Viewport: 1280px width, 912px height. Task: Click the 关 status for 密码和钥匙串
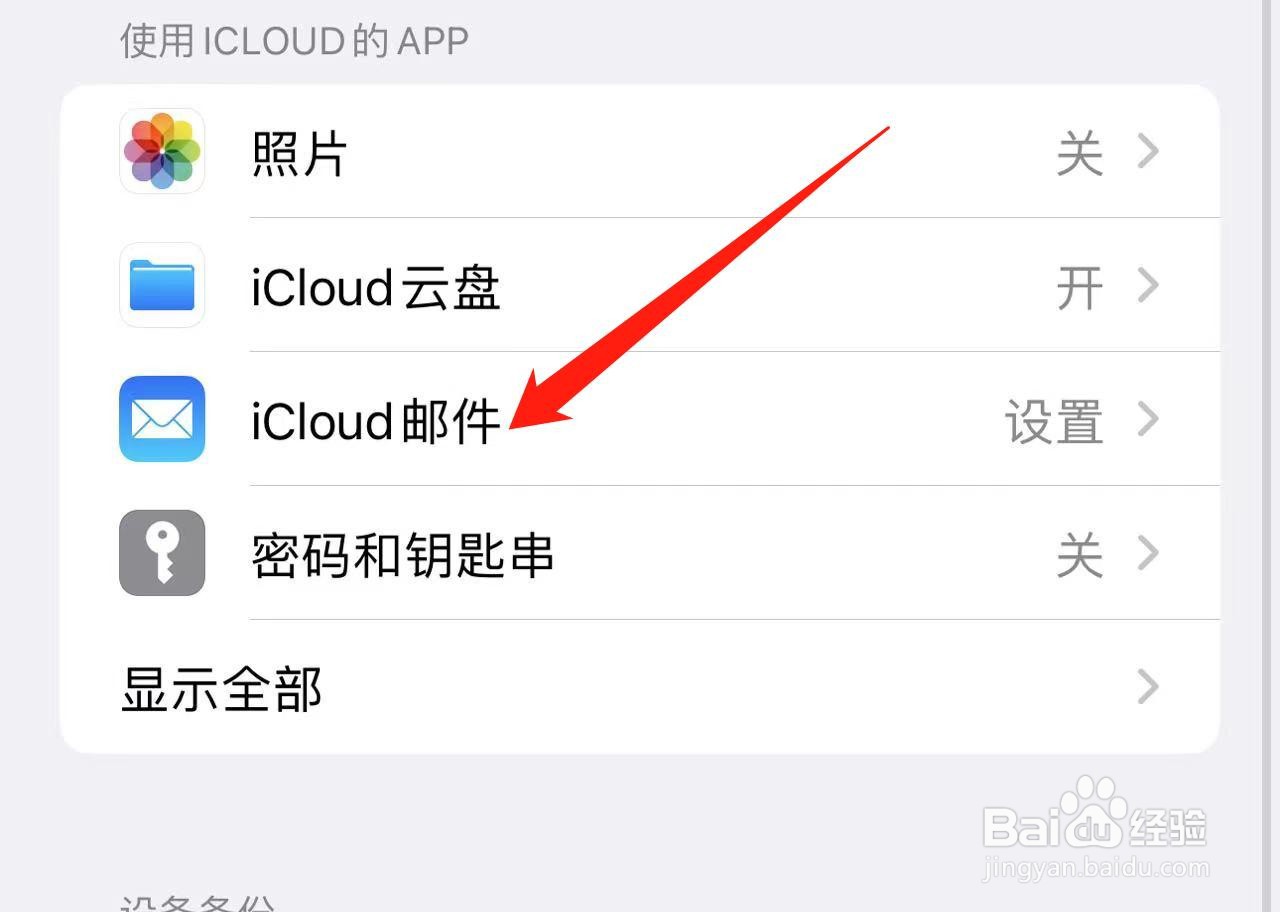point(1080,557)
